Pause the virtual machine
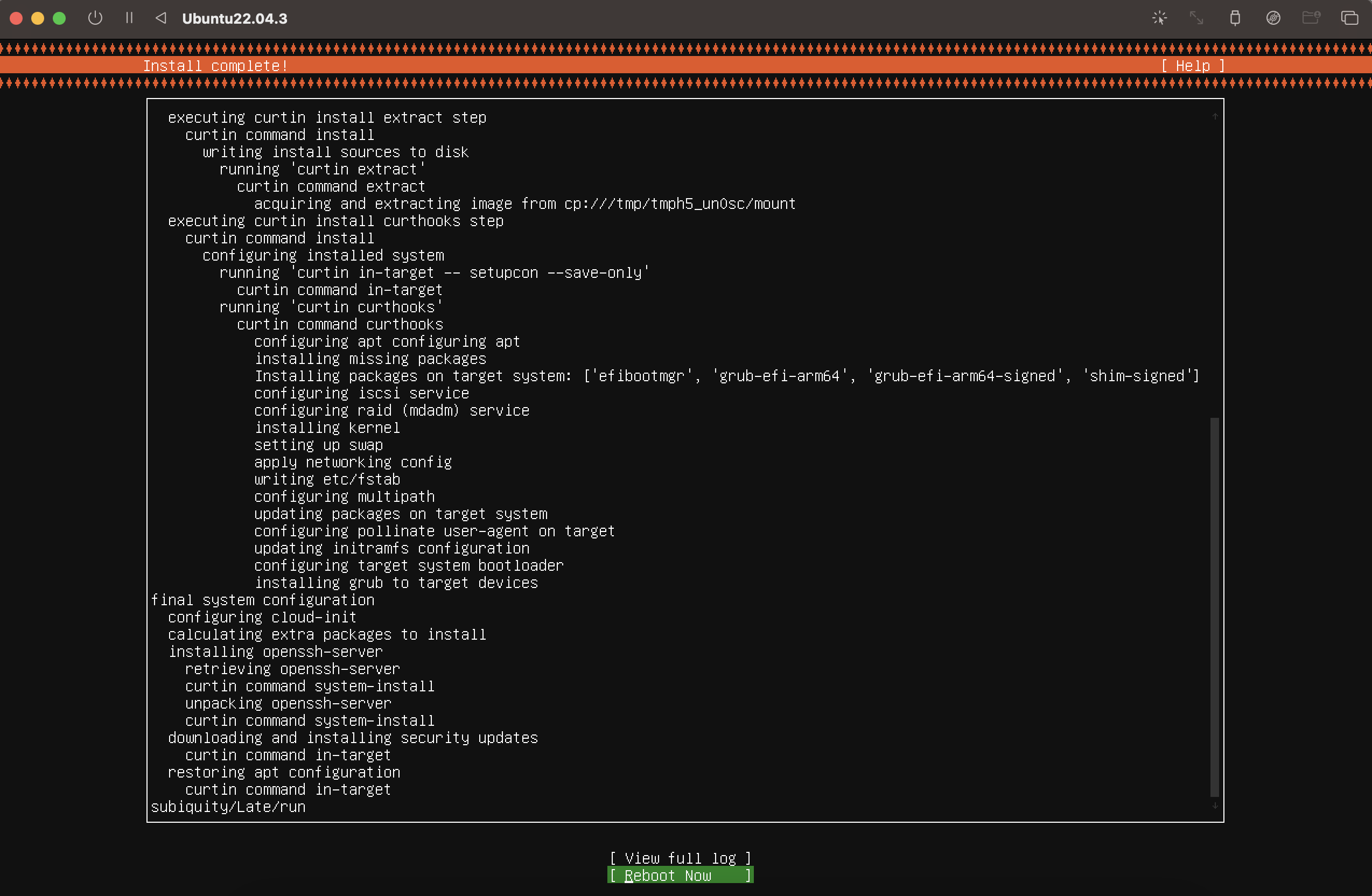 [129, 18]
